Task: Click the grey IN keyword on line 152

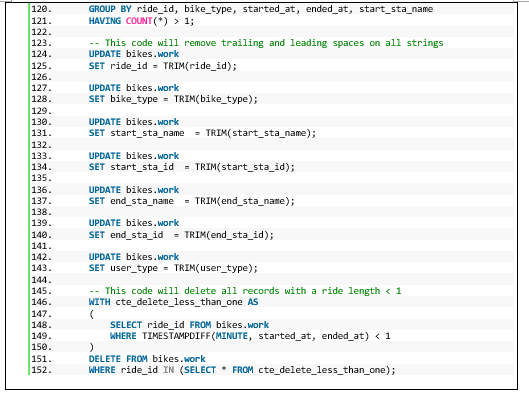Action: point(168,370)
